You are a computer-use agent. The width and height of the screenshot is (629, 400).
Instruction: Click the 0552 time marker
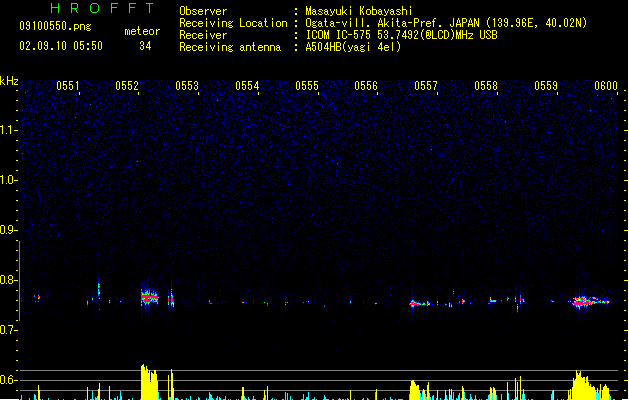click(127, 86)
